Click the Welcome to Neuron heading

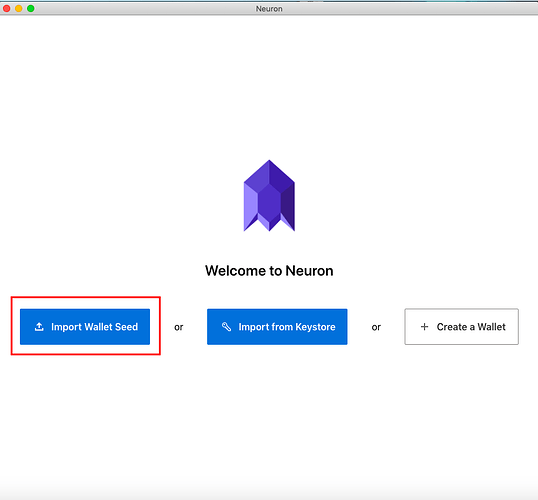(x=269, y=271)
